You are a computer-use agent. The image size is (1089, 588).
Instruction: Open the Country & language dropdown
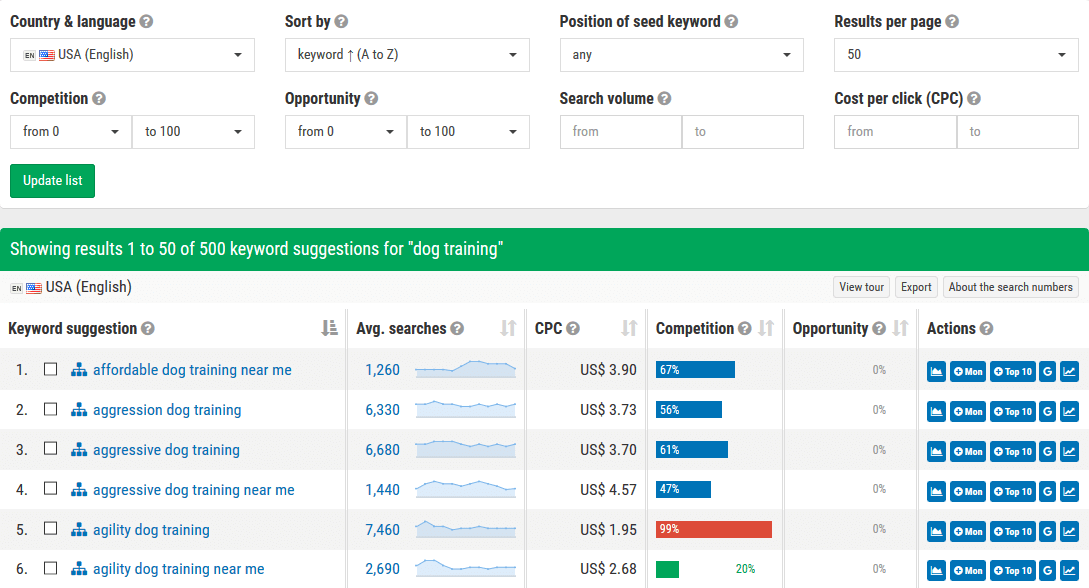(x=132, y=55)
